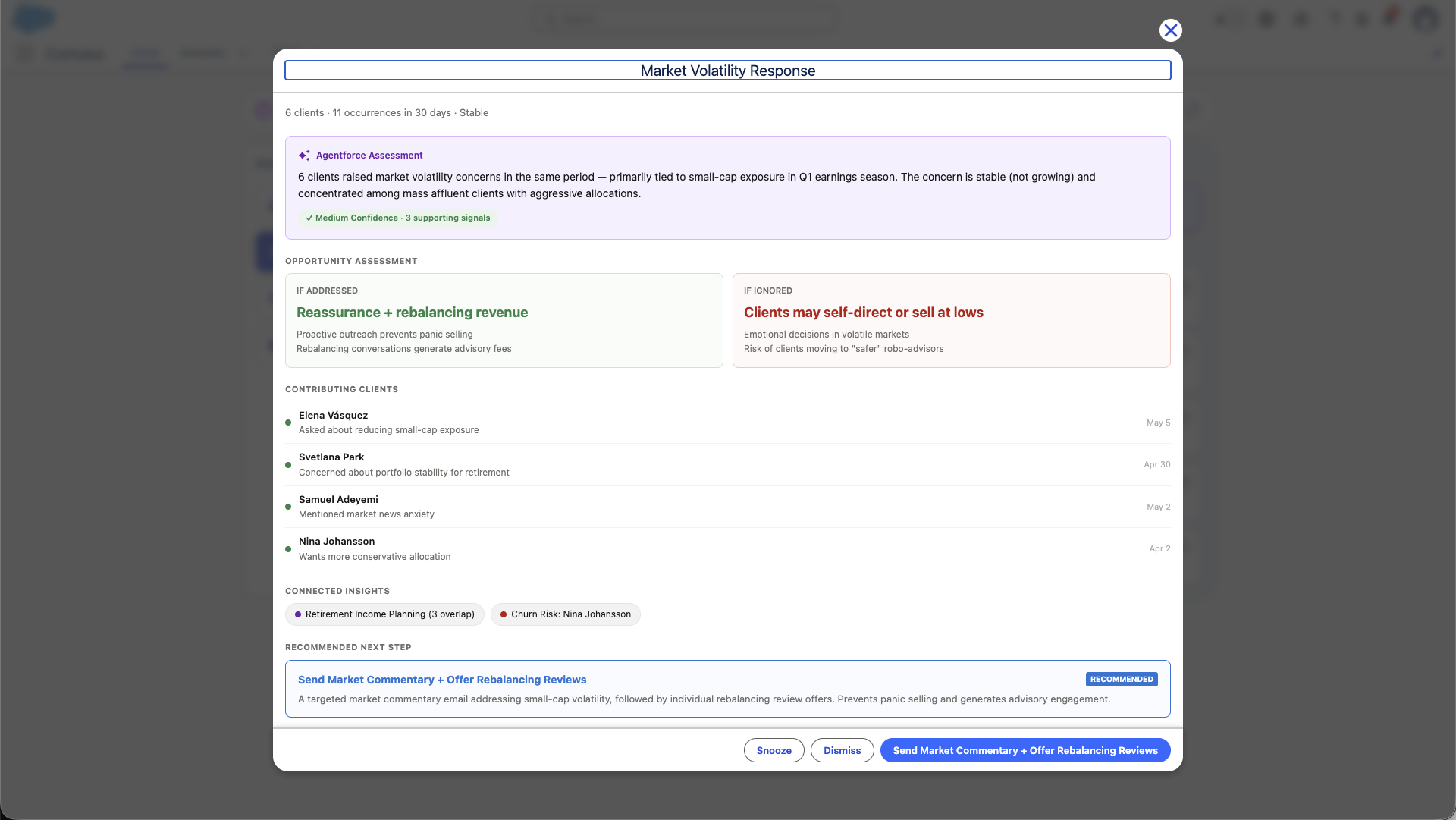Click the purple dot in Retirement Income Planning chip

click(x=298, y=614)
